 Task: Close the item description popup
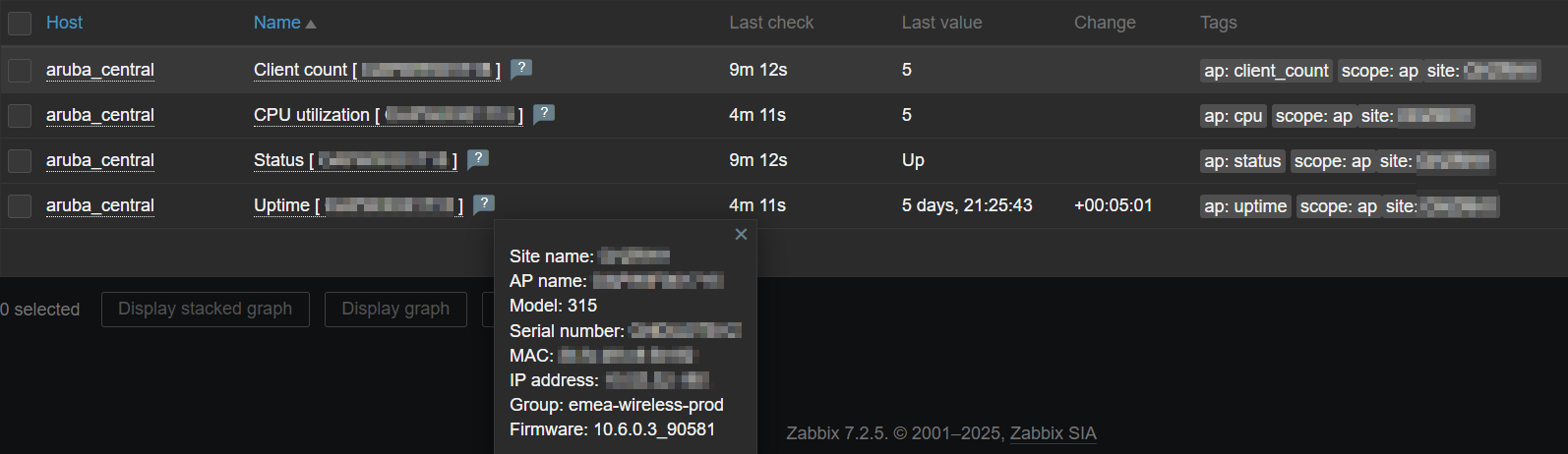click(x=741, y=234)
